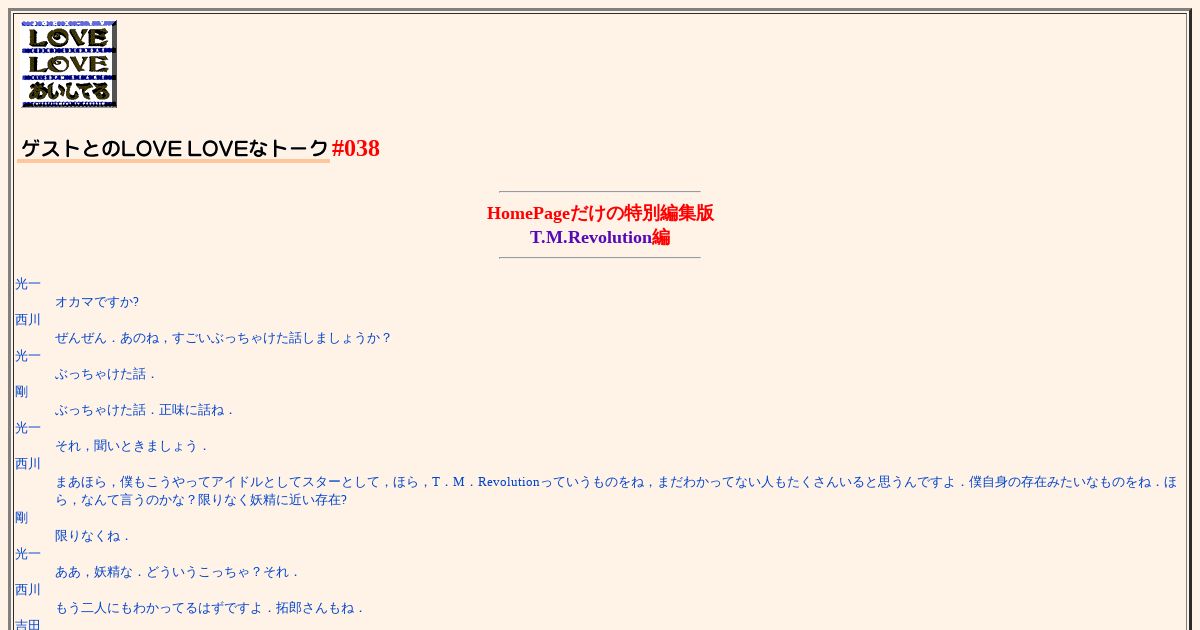This screenshot has height=630, width=1200.
Task: Click the 西川 label above まあほら paragraph
Action: coord(28,464)
